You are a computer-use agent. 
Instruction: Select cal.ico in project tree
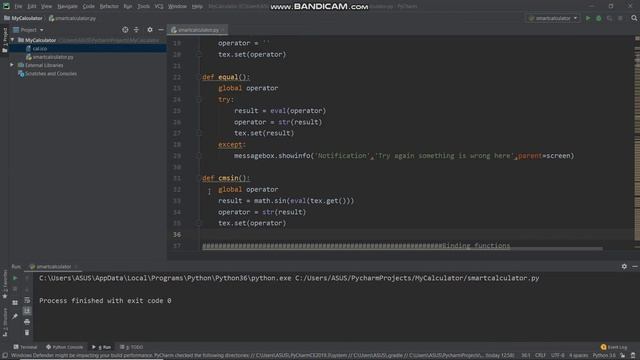(x=40, y=49)
